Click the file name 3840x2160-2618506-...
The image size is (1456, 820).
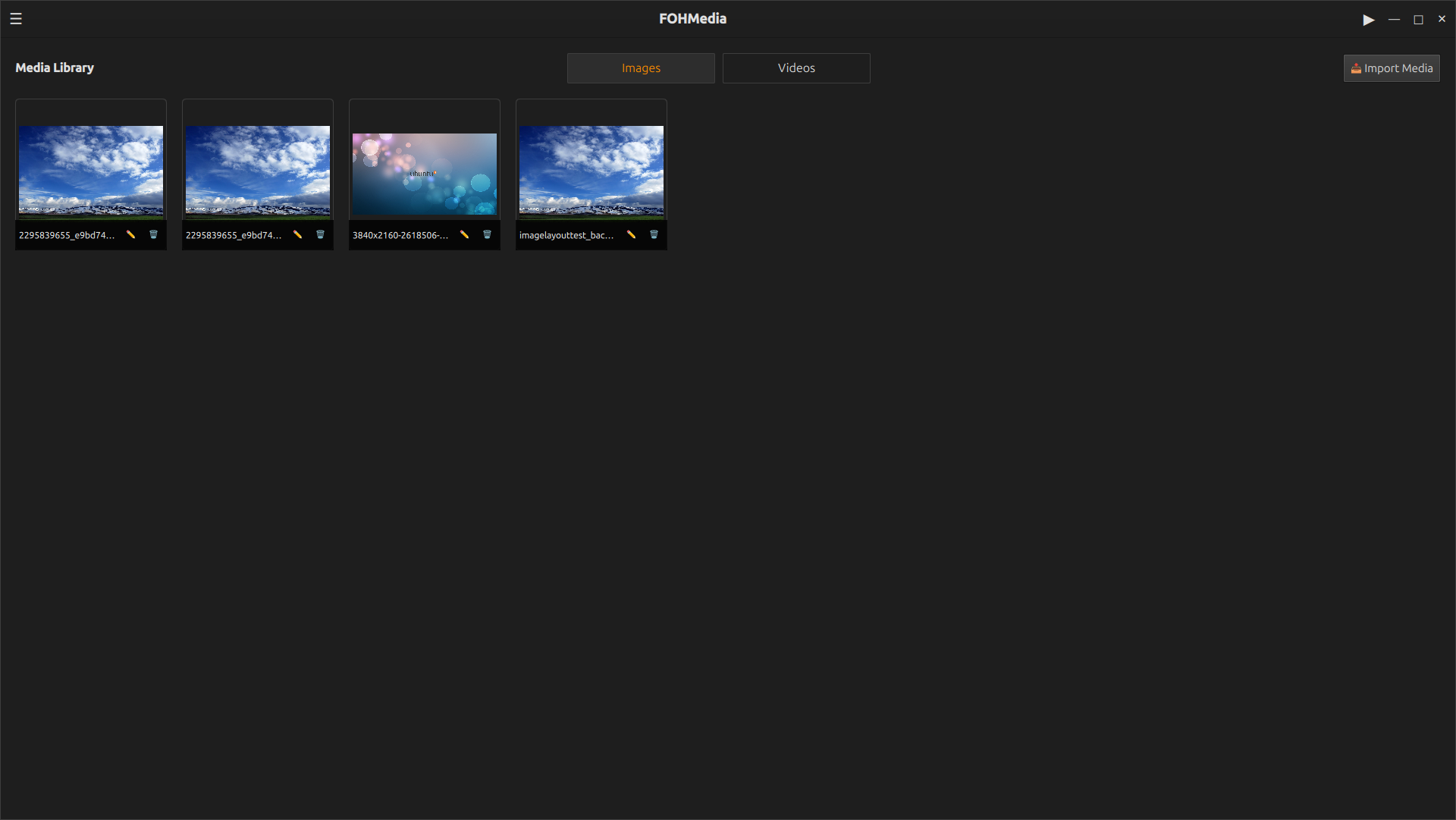tap(400, 236)
